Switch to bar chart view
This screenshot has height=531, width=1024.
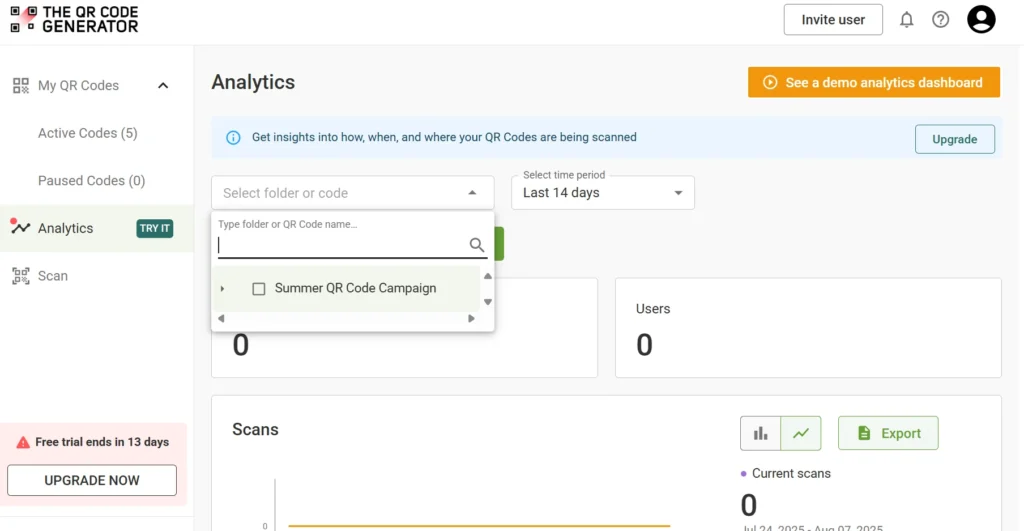click(760, 433)
